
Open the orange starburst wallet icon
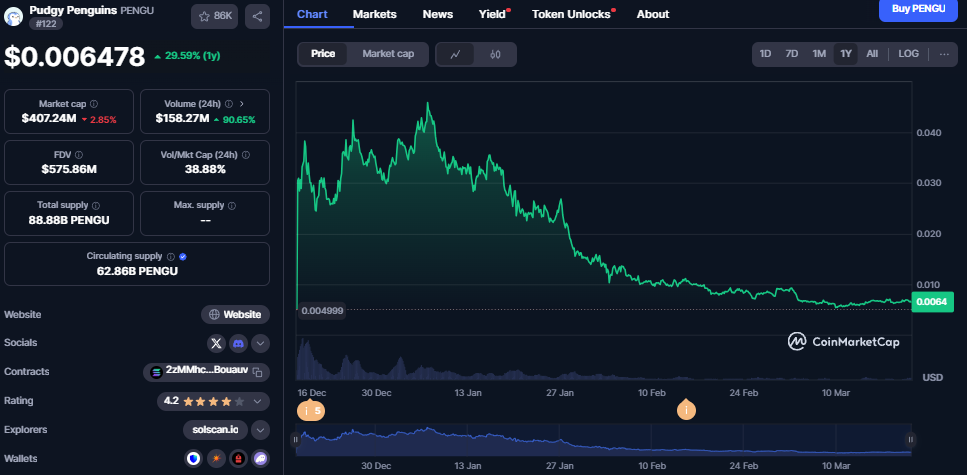216,458
